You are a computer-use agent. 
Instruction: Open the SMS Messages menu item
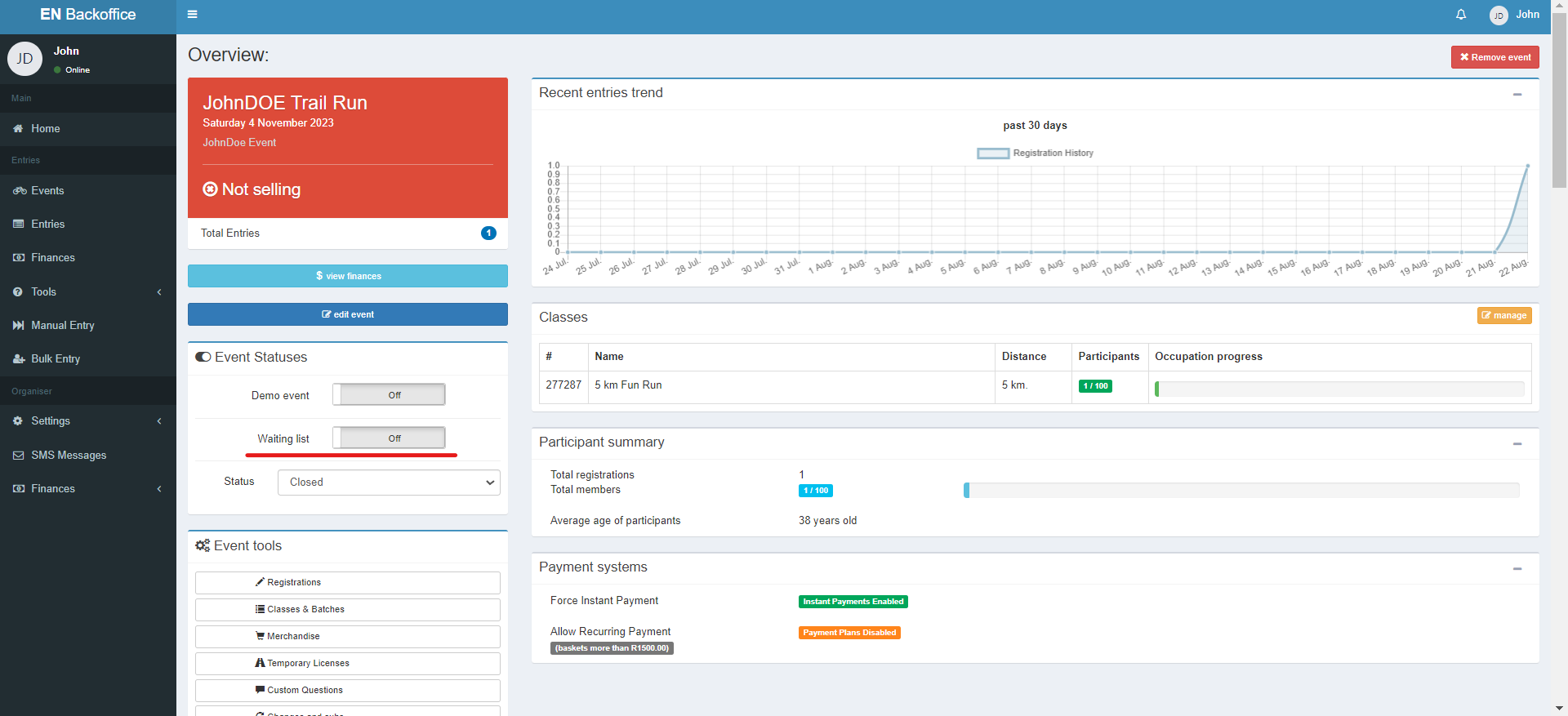tap(88, 455)
